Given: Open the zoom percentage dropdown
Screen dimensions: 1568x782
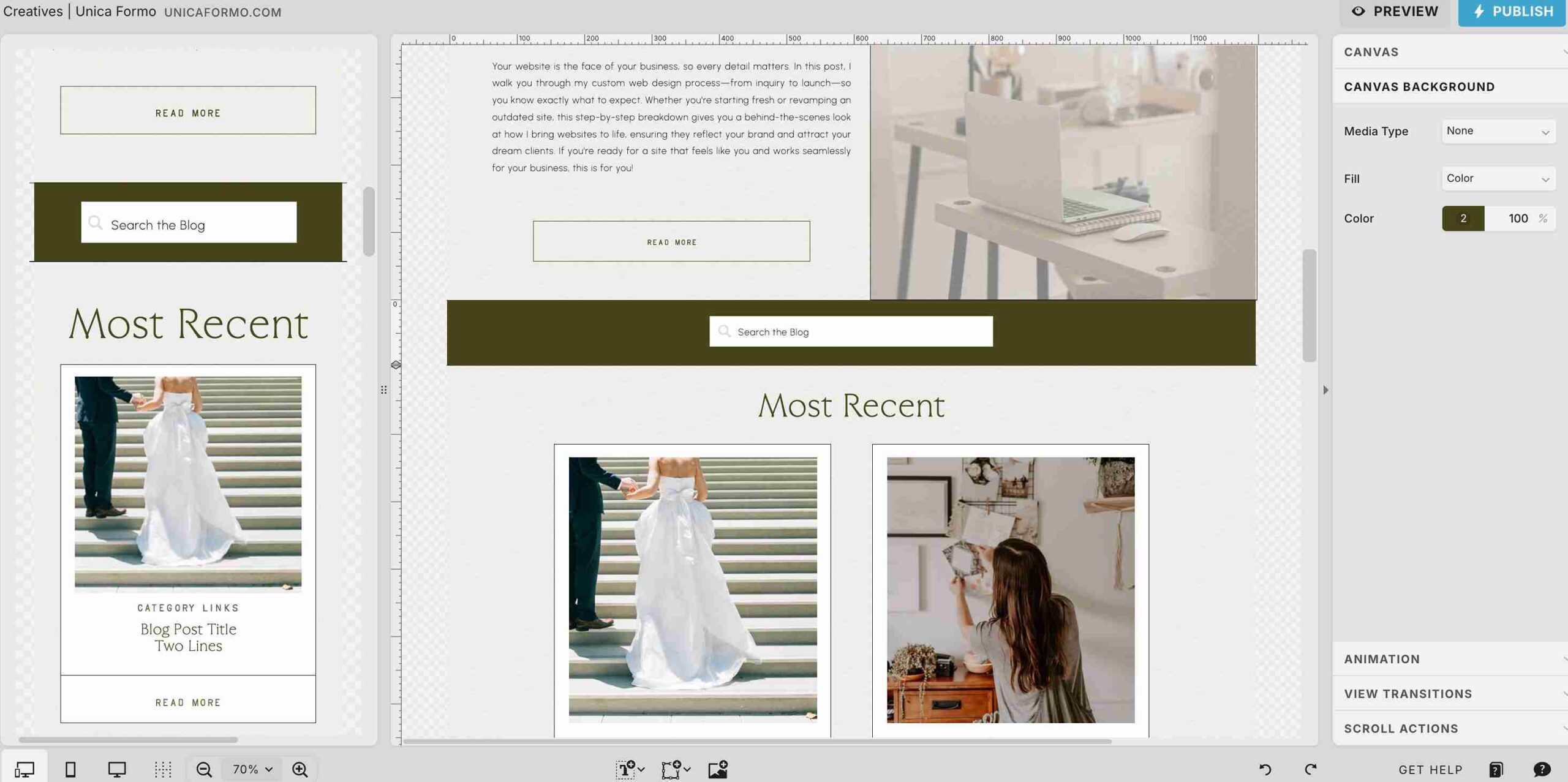Looking at the screenshot, I should 251,769.
